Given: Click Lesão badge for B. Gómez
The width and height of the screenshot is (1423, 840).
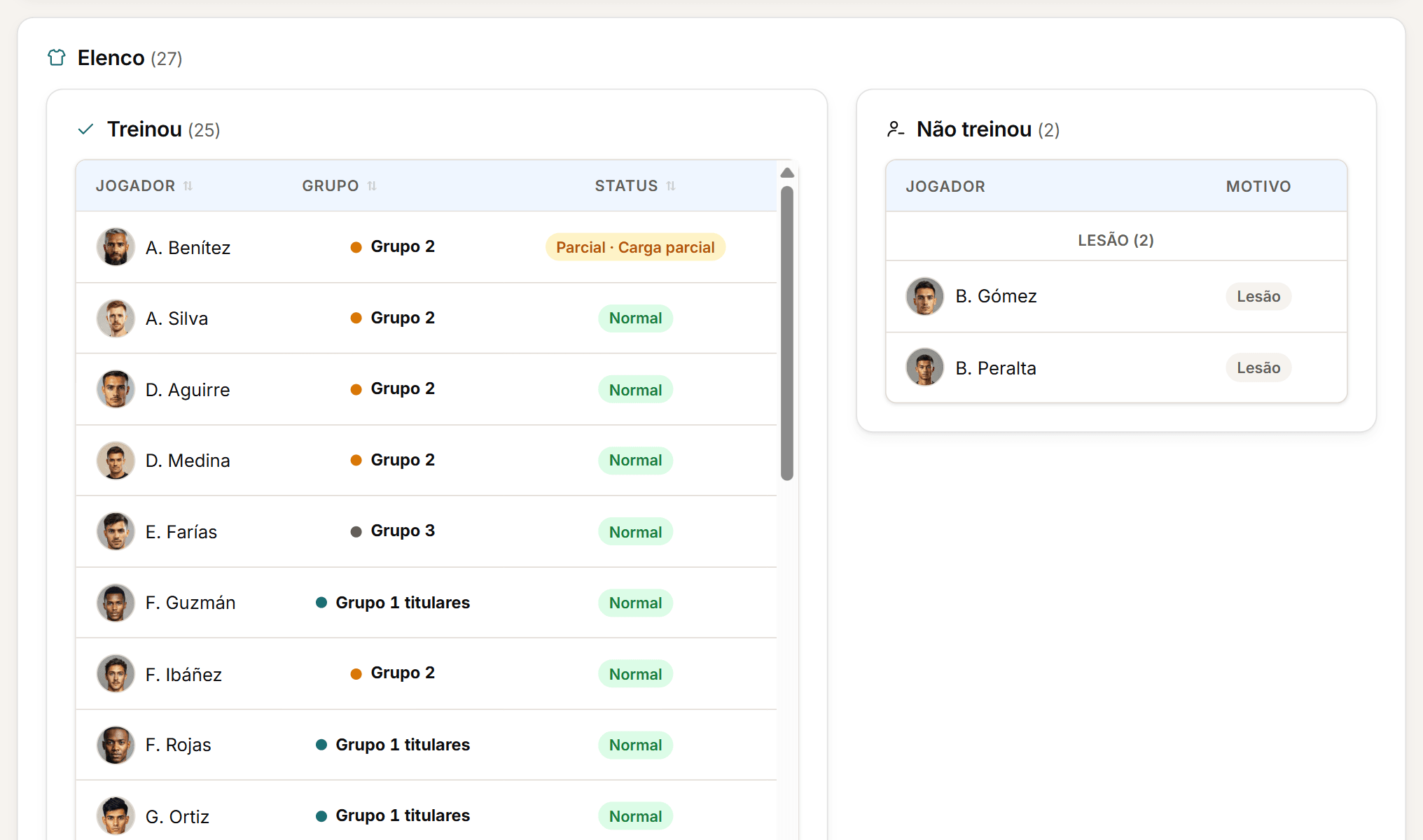Looking at the screenshot, I should point(1258,296).
